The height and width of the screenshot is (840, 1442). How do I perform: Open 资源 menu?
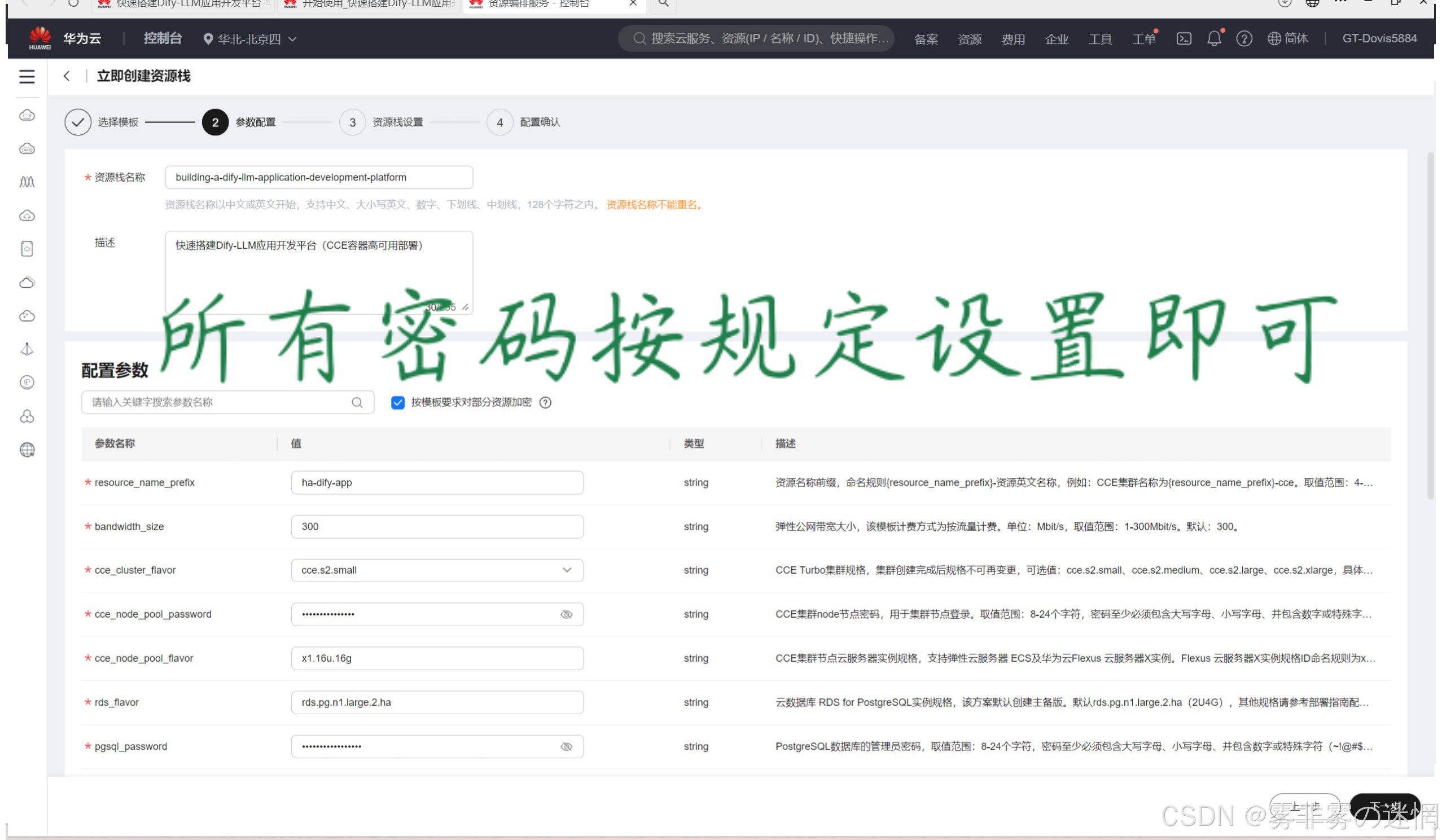970,39
